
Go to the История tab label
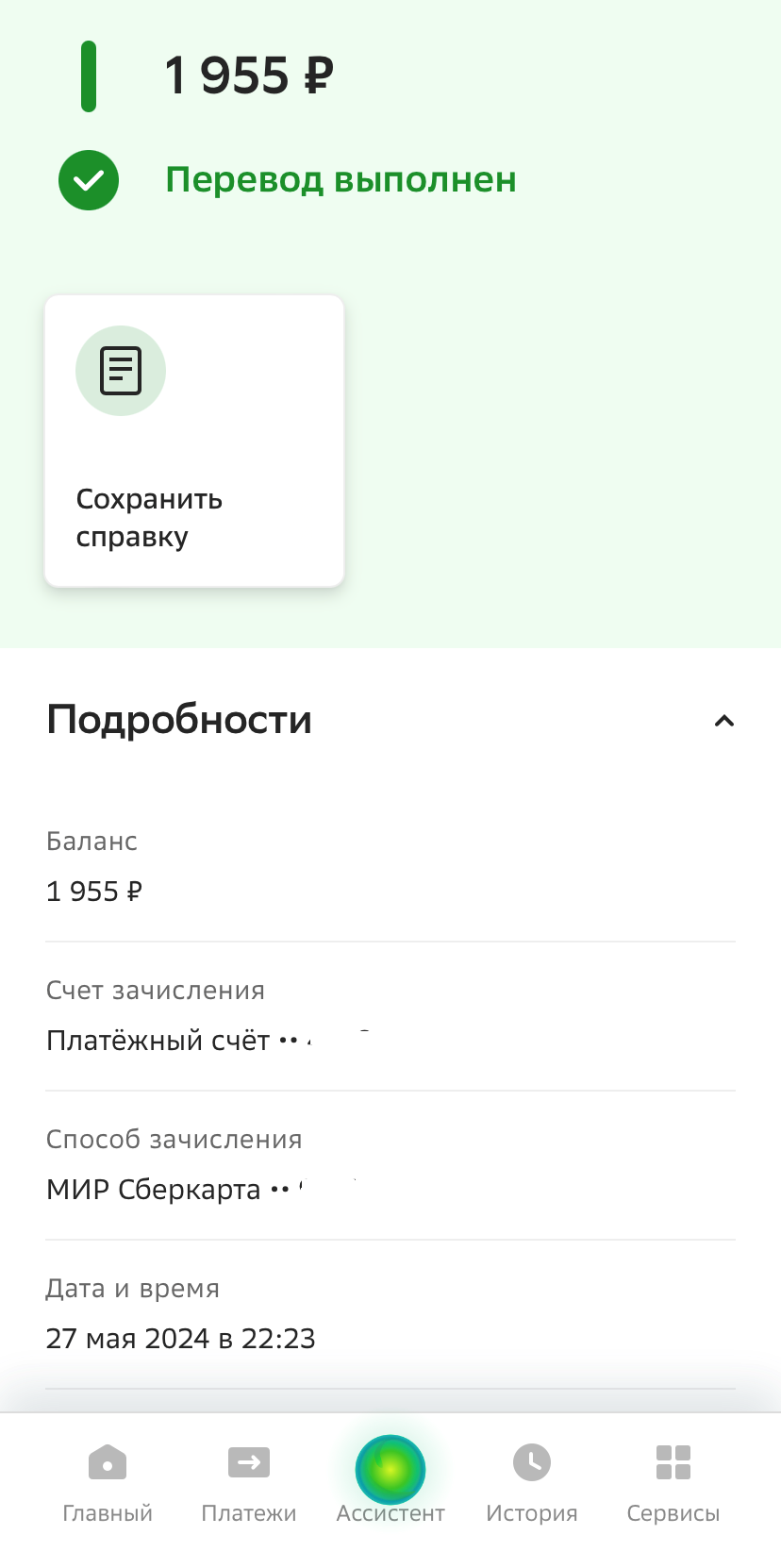[x=532, y=1513]
